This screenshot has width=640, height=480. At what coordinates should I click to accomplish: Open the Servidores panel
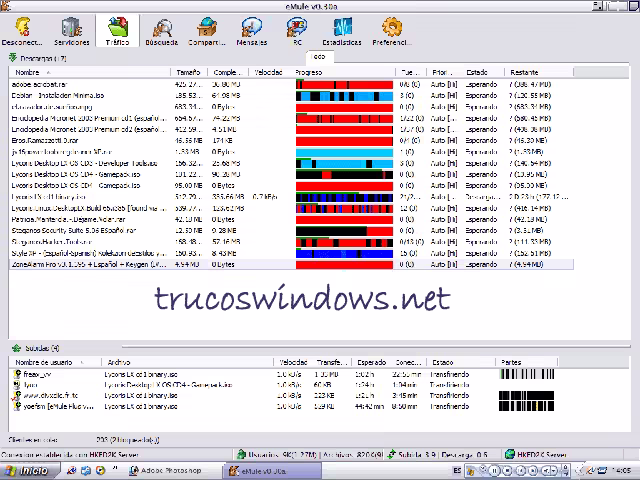(72, 31)
